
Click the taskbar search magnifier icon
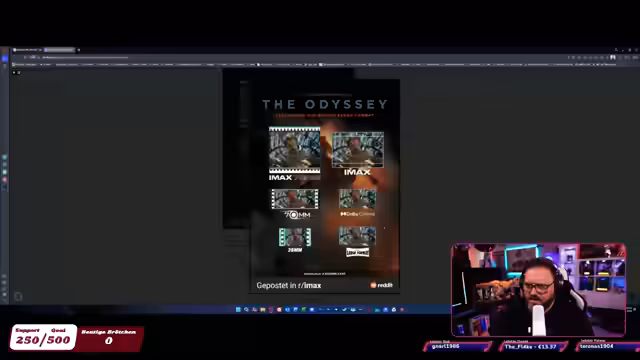pyautogui.click(x=246, y=310)
